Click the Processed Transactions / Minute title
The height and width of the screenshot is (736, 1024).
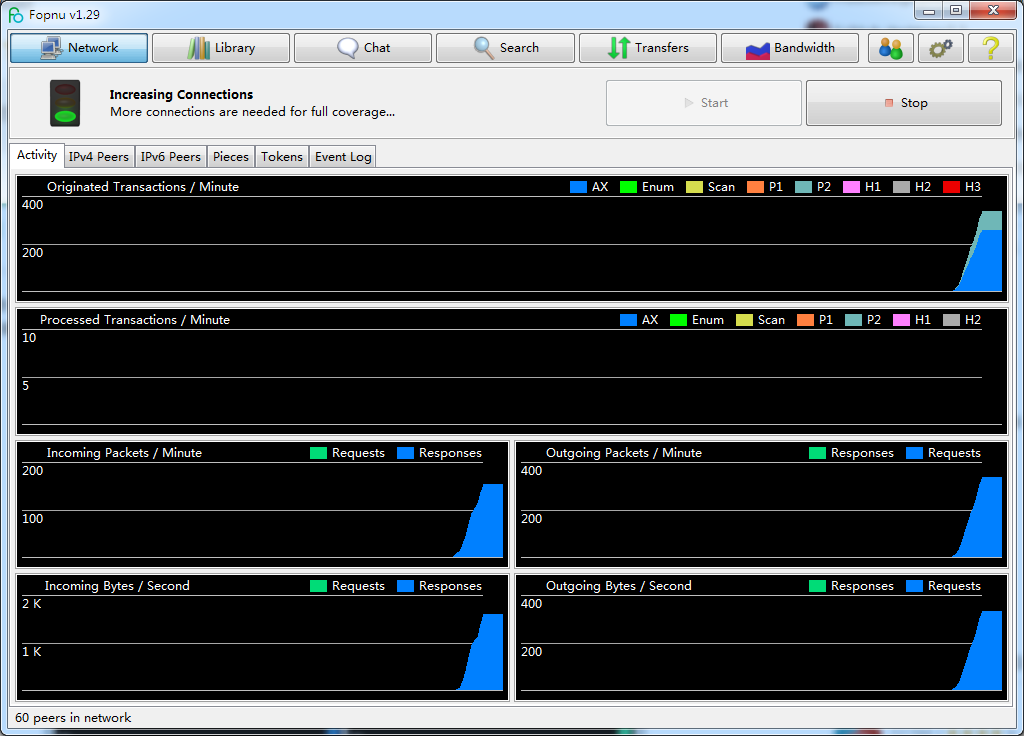pyautogui.click(x=135, y=320)
